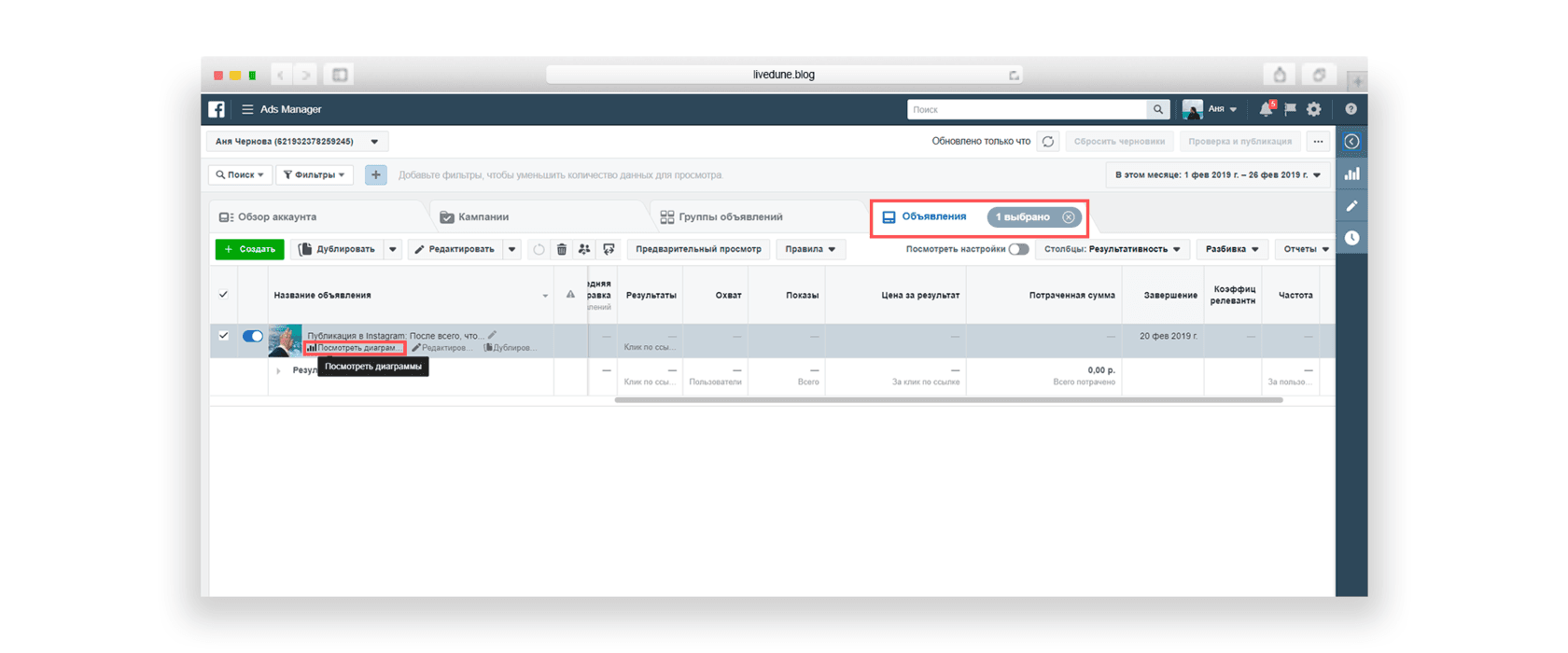Switch to the 'Группы объявлений' tab

click(730, 217)
